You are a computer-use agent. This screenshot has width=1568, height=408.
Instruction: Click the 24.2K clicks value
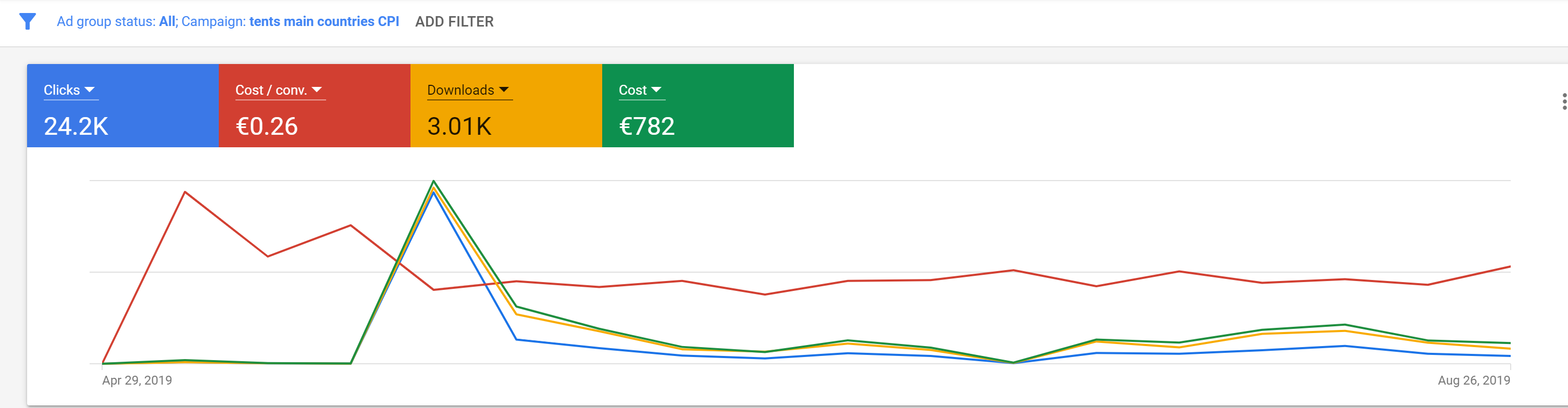[76, 126]
